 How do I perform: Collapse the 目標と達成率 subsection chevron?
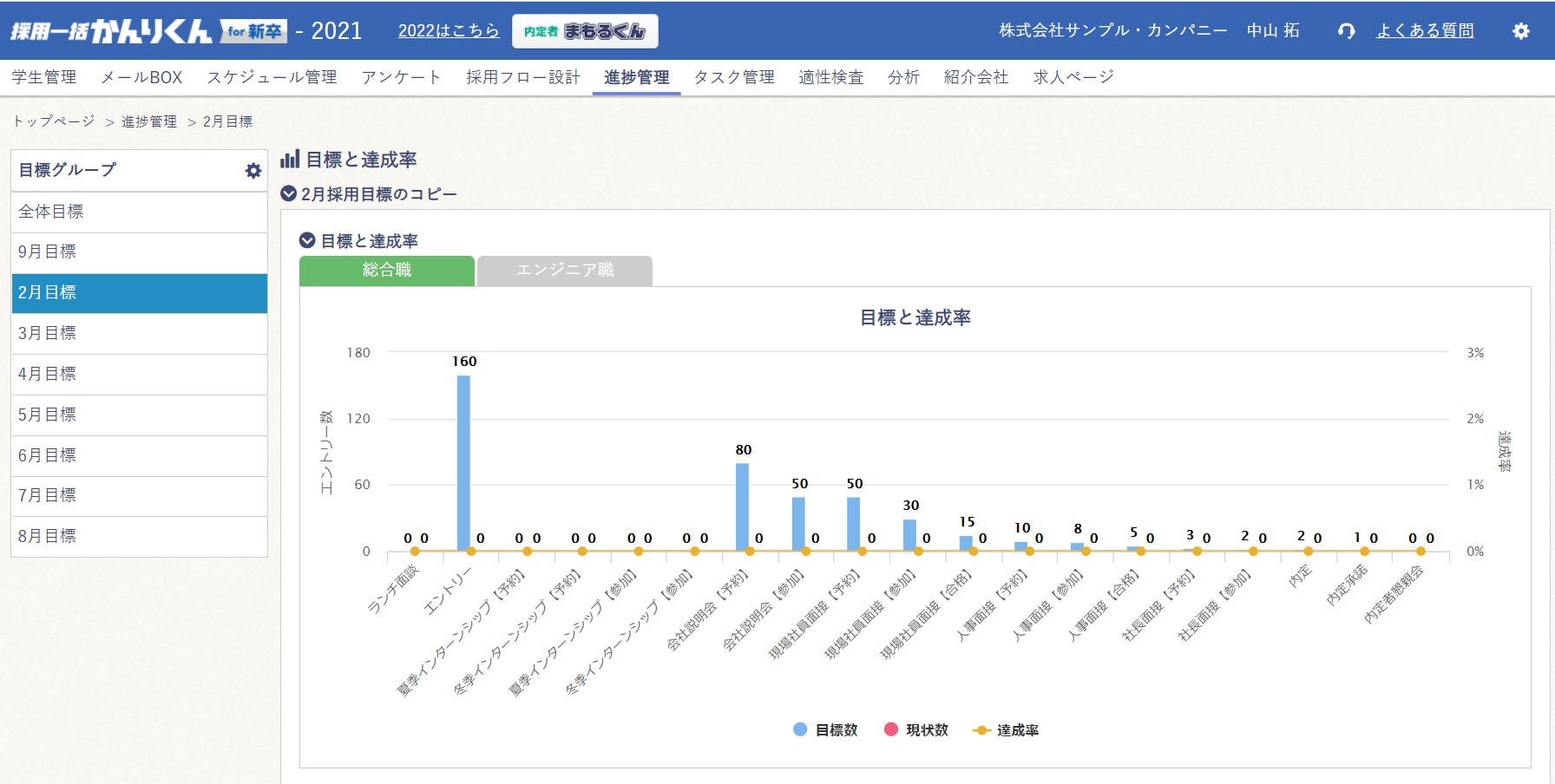click(307, 240)
